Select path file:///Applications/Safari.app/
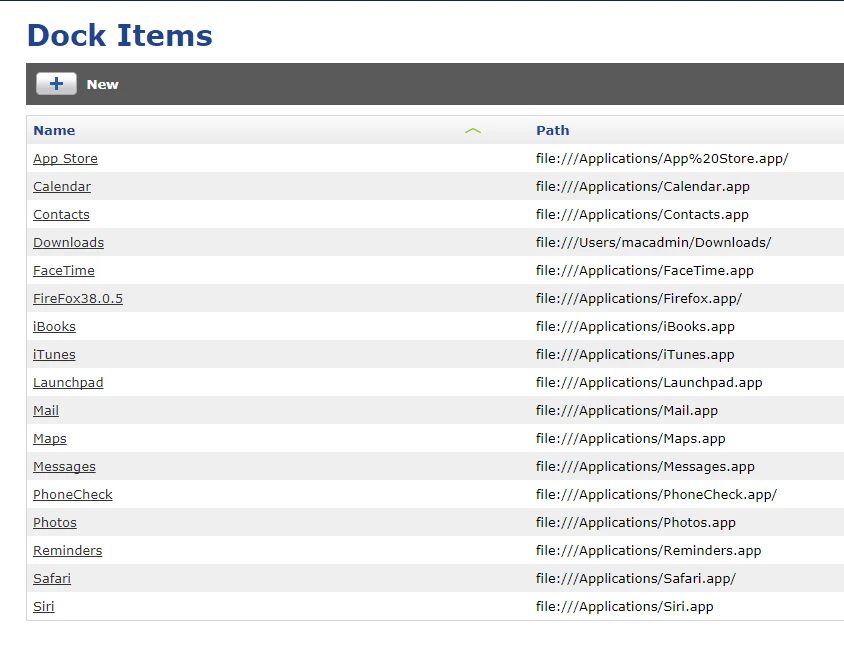Viewport: 844px width, 659px height. [636, 579]
